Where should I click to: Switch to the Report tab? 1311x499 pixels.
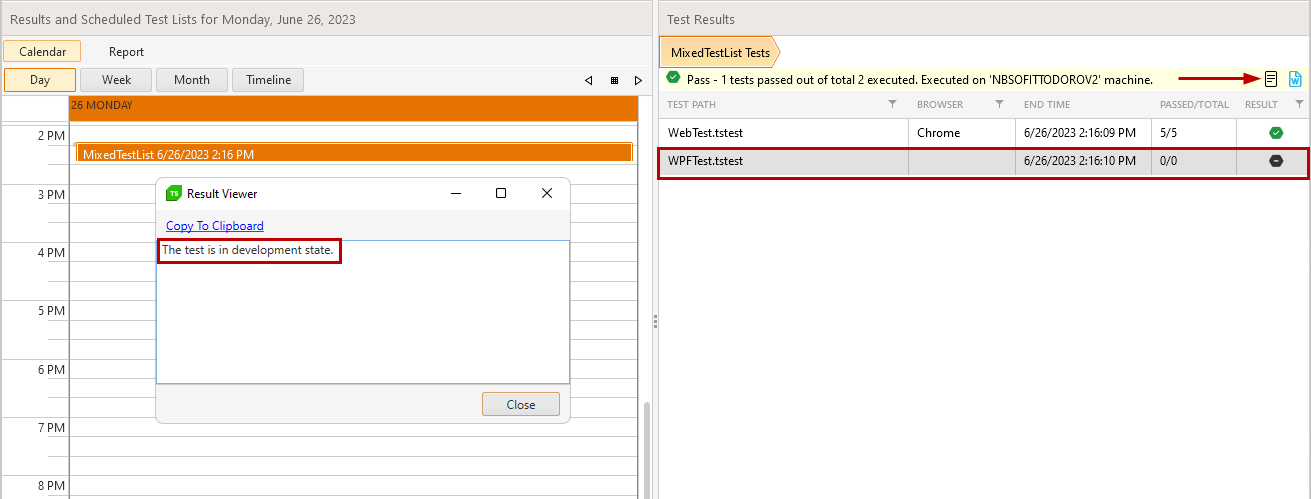tap(126, 51)
